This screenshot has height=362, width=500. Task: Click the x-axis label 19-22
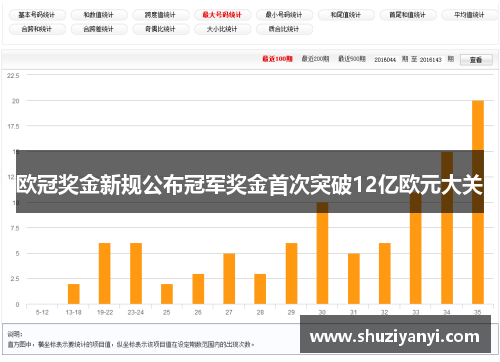(x=105, y=313)
